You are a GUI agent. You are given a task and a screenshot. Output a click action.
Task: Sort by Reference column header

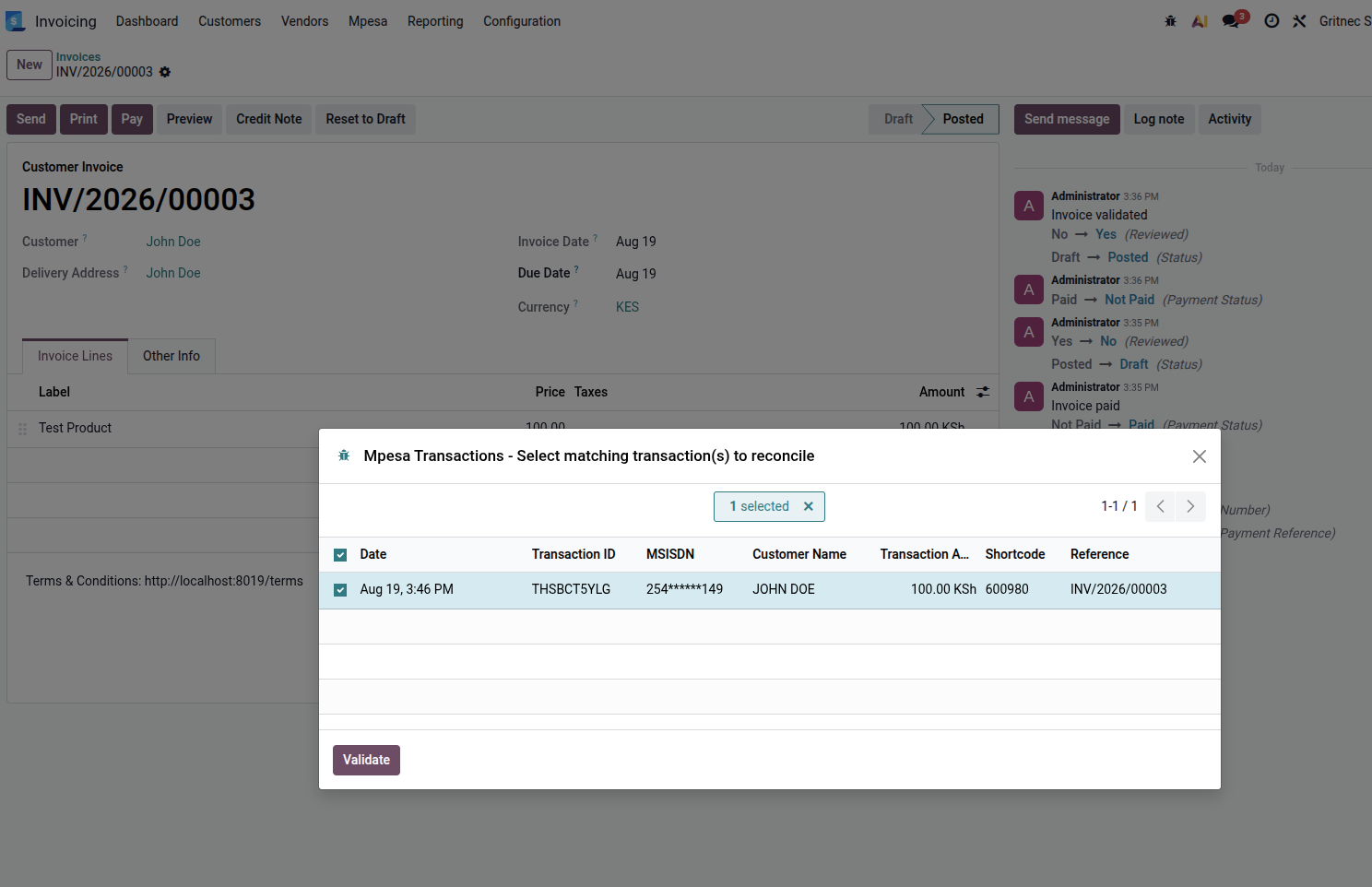[1100, 554]
